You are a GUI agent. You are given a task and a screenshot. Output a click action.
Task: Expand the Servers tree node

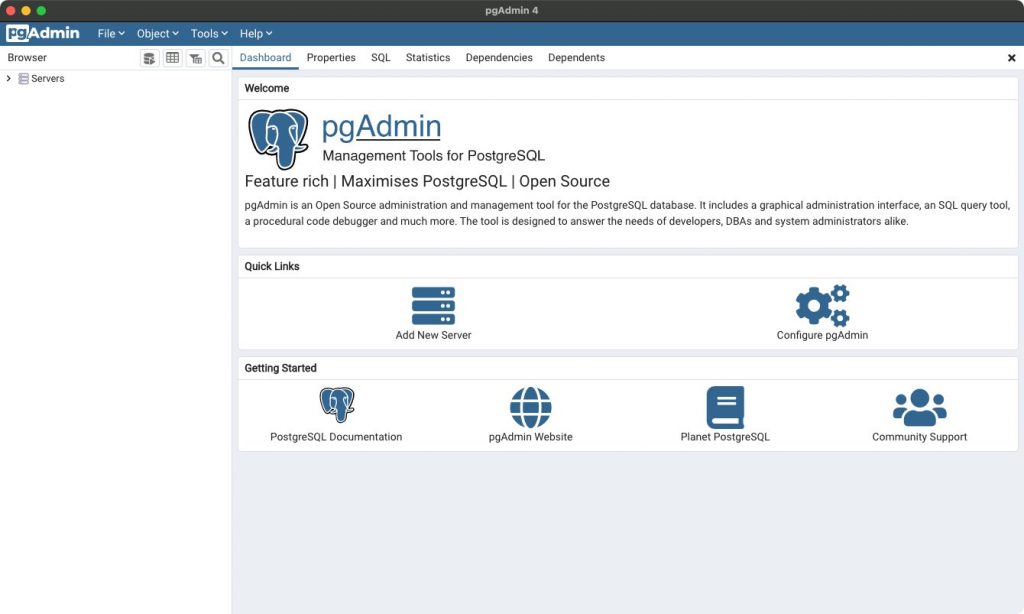(9, 78)
